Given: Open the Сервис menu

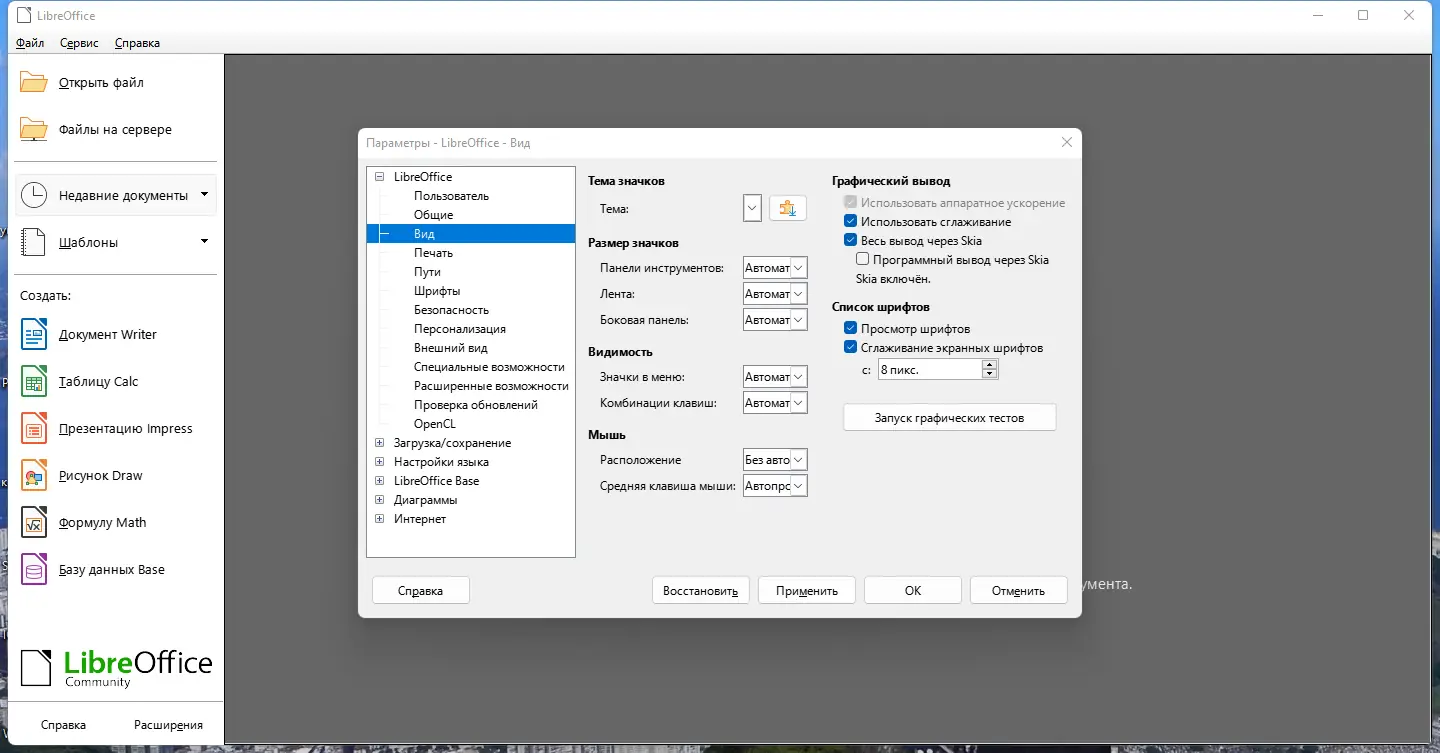Looking at the screenshot, I should pyautogui.click(x=79, y=43).
